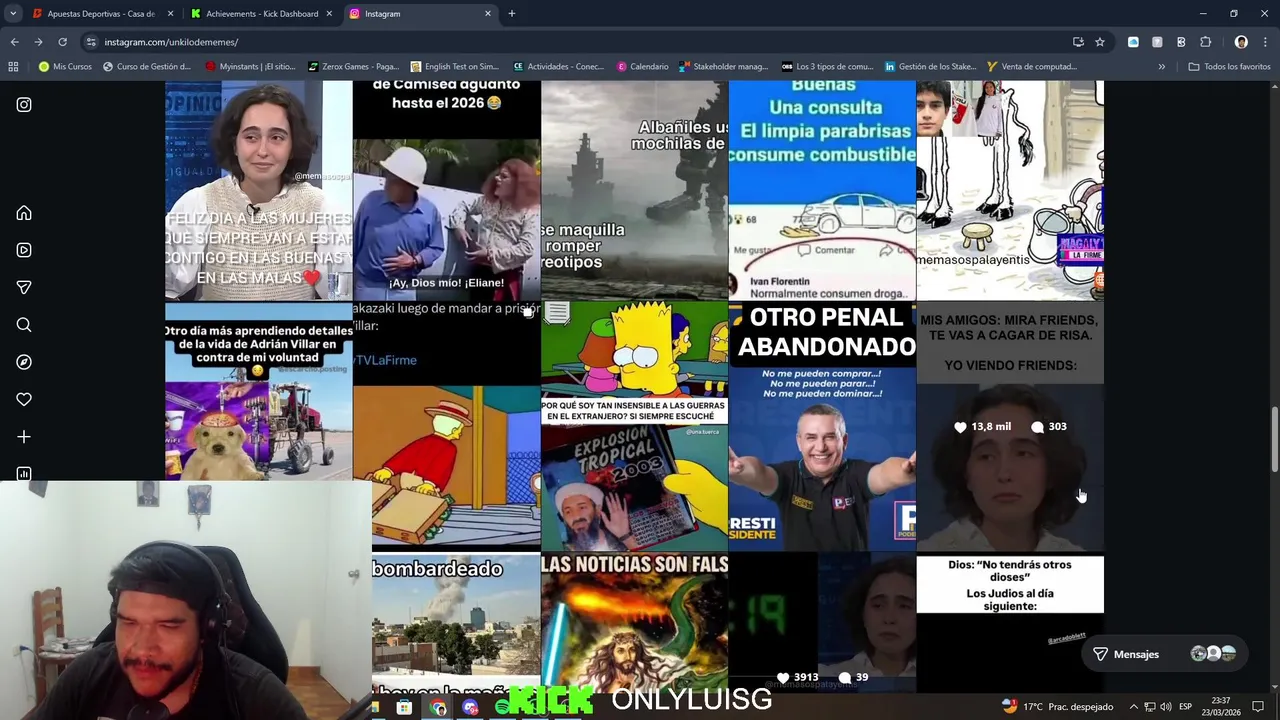Image resolution: width=1280 pixels, height=720 pixels.
Task: Open Stakeholder manag bookmark
Action: coord(723,67)
